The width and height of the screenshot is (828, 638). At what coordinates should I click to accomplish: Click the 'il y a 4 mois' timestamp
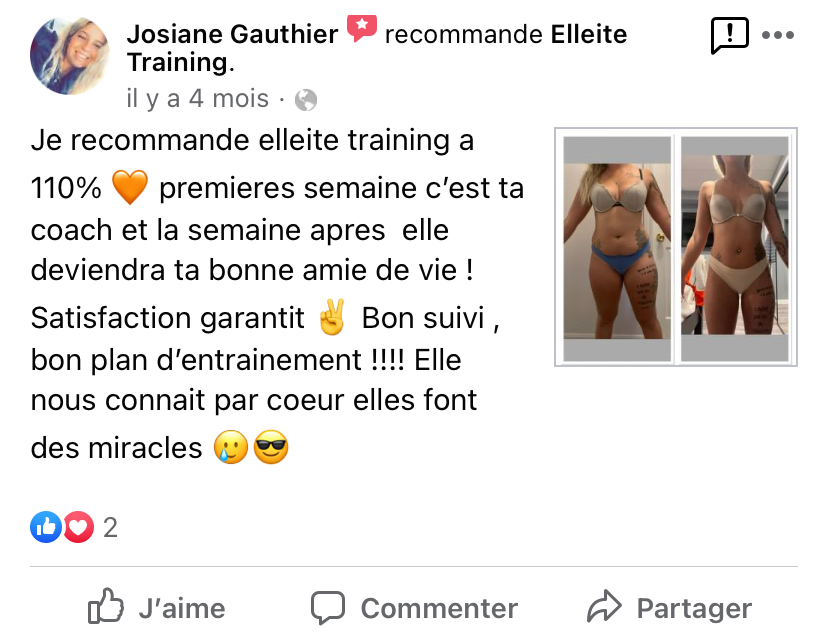point(197,99)
